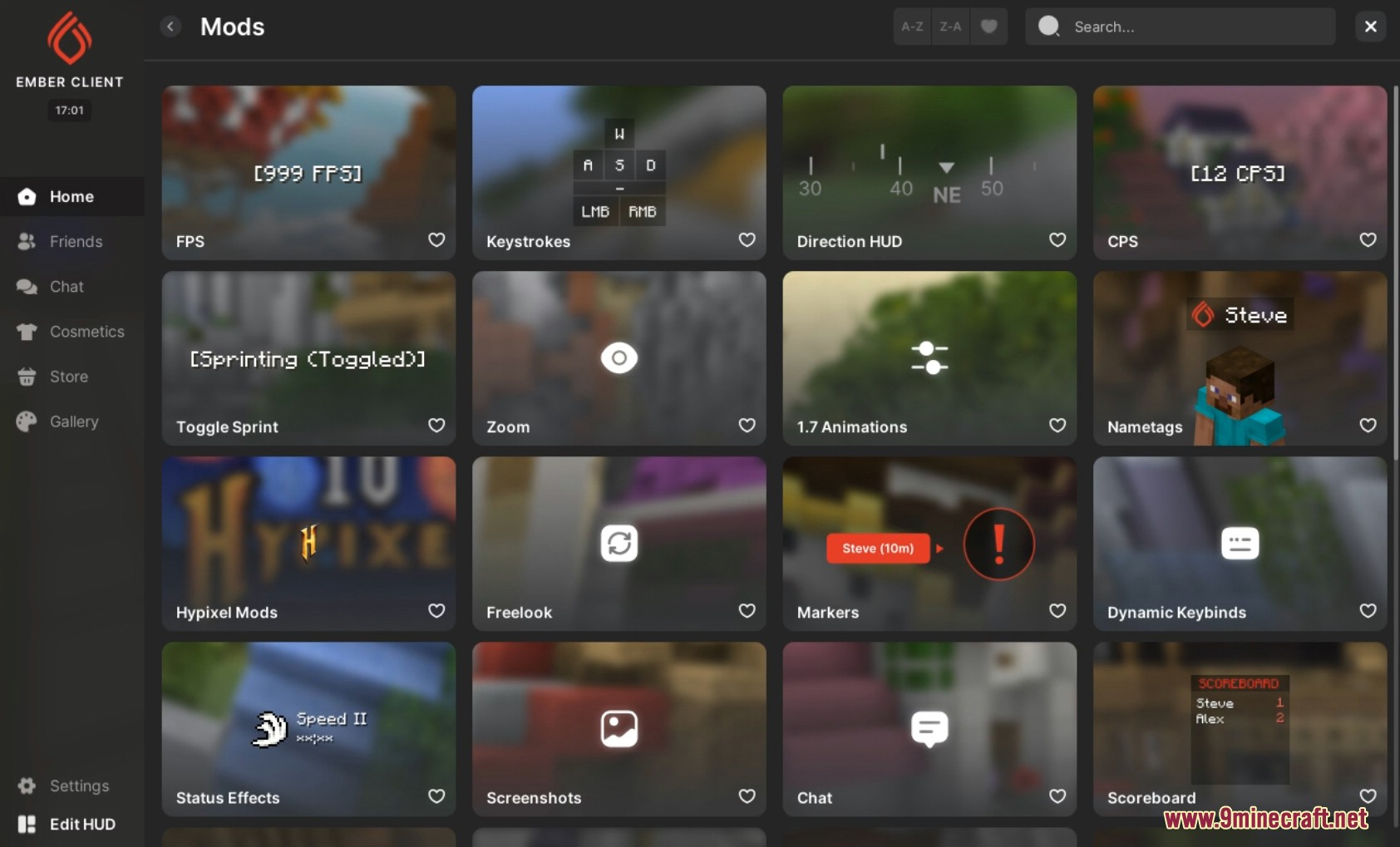Open the FPS mod card
Screen dimensions: 1400x847
(309, 173)
